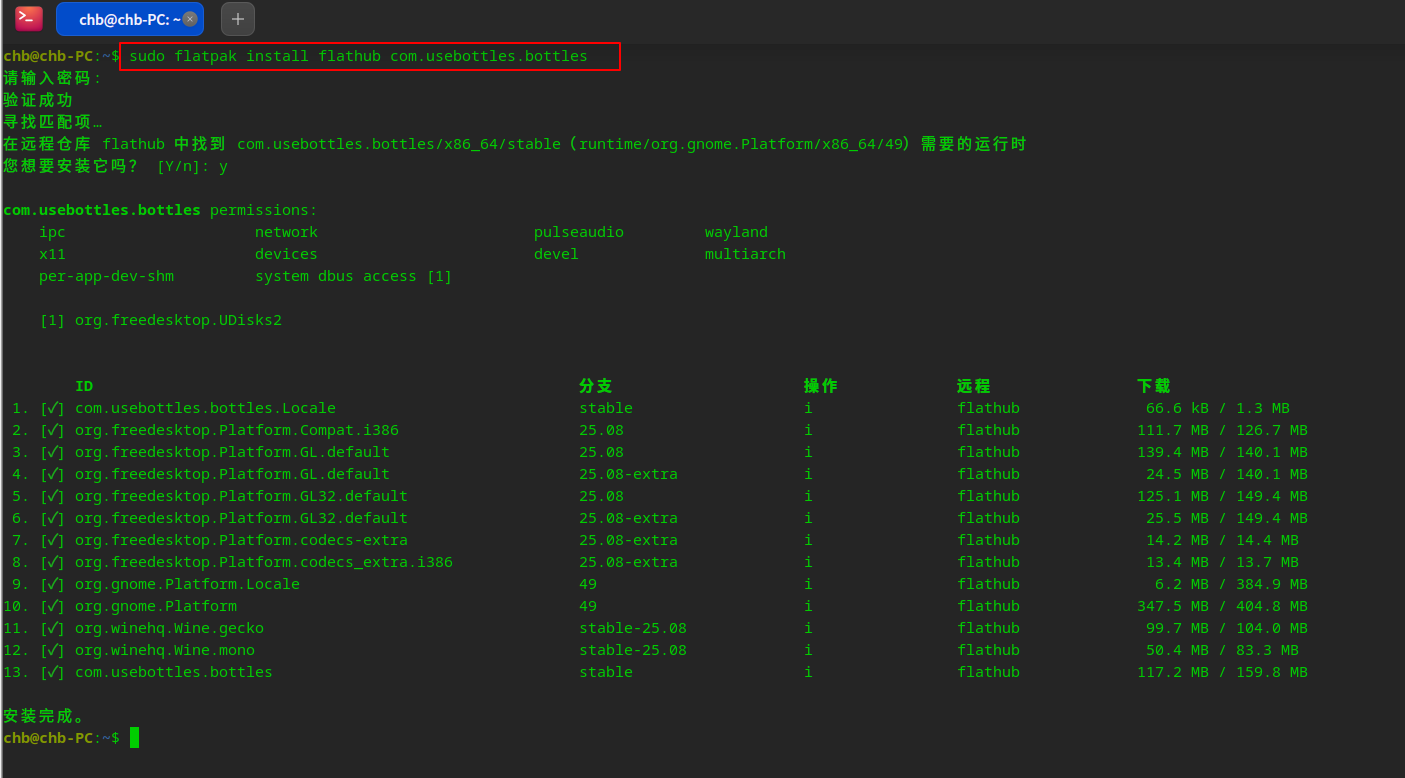This screenshot has width=1405, height=778.
Task: Click the per-app-dev-shm permission entry
Action: point(106,276)
